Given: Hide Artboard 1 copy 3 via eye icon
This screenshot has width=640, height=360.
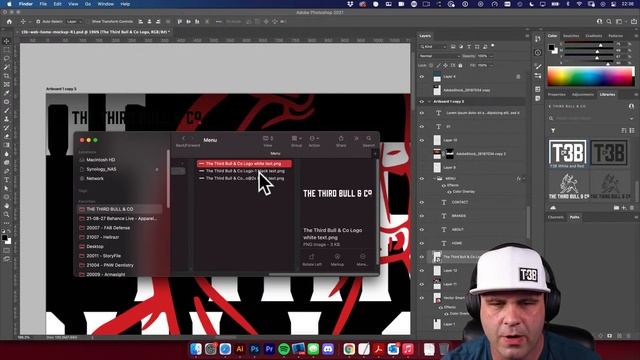Looking at the screenshot, I should 422,102.
